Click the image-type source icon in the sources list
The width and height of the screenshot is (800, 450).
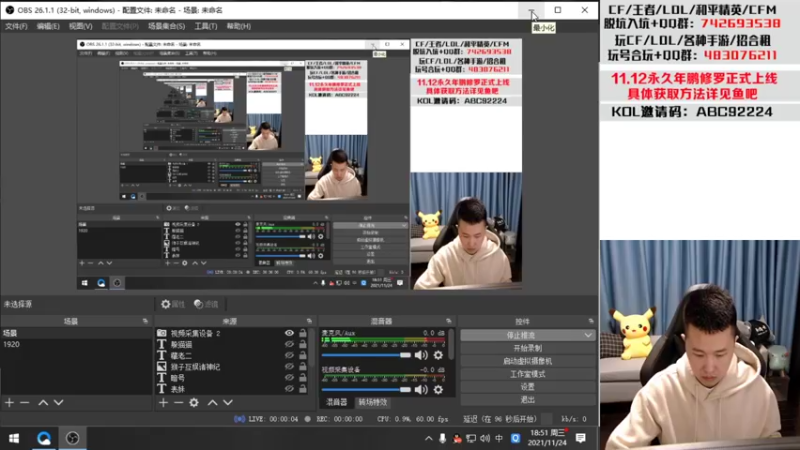pyautogui.click(x=162, y=366)
